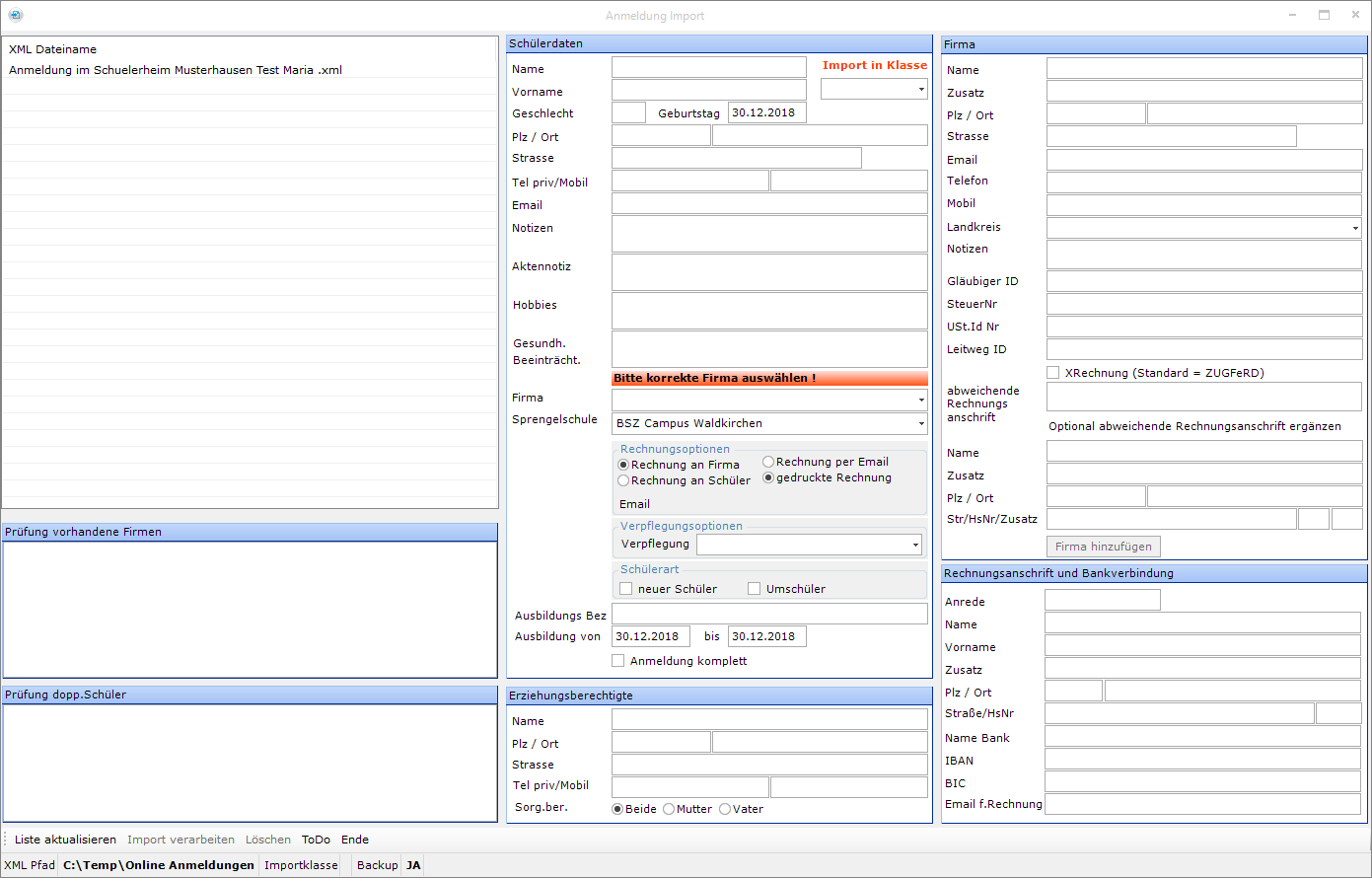The image size is (1372, 878).
Task: Click Liste aktualisieren in the bottom toolbar
Action: [x=65, y=840]
